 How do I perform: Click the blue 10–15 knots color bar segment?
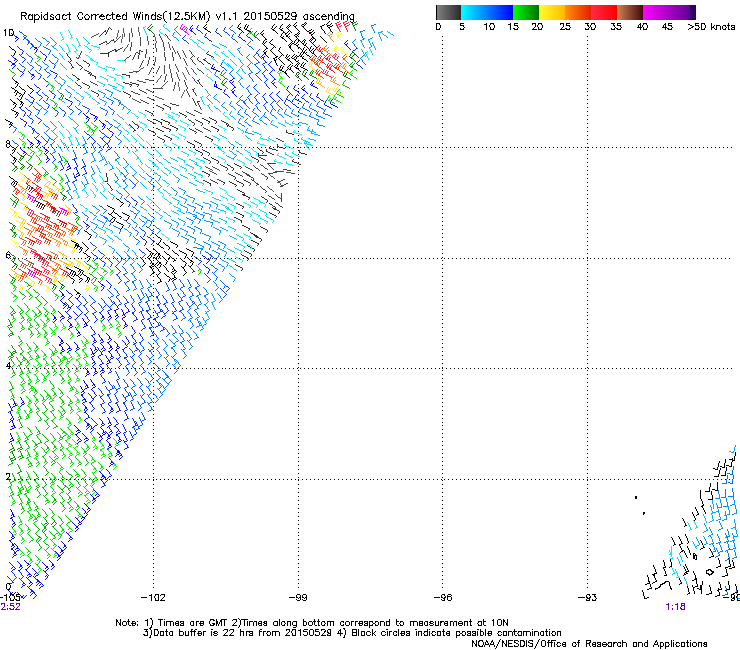[x=500, y=12]
